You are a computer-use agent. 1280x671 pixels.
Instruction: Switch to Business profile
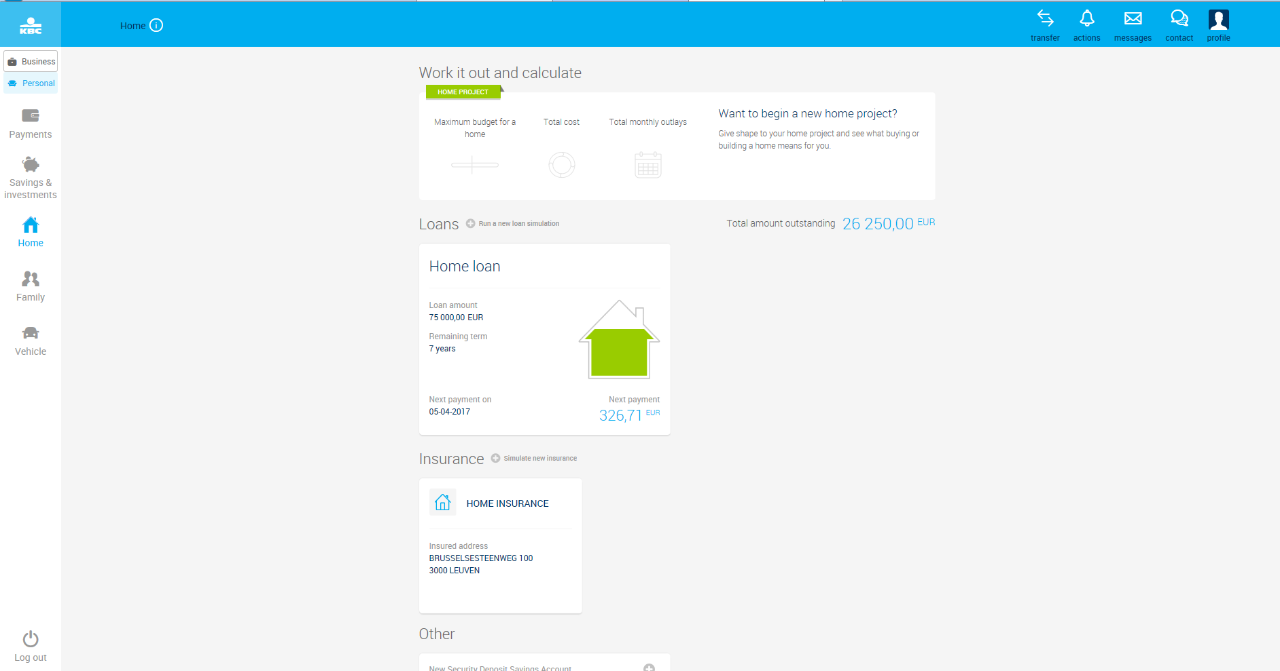(x=30, y=61)
